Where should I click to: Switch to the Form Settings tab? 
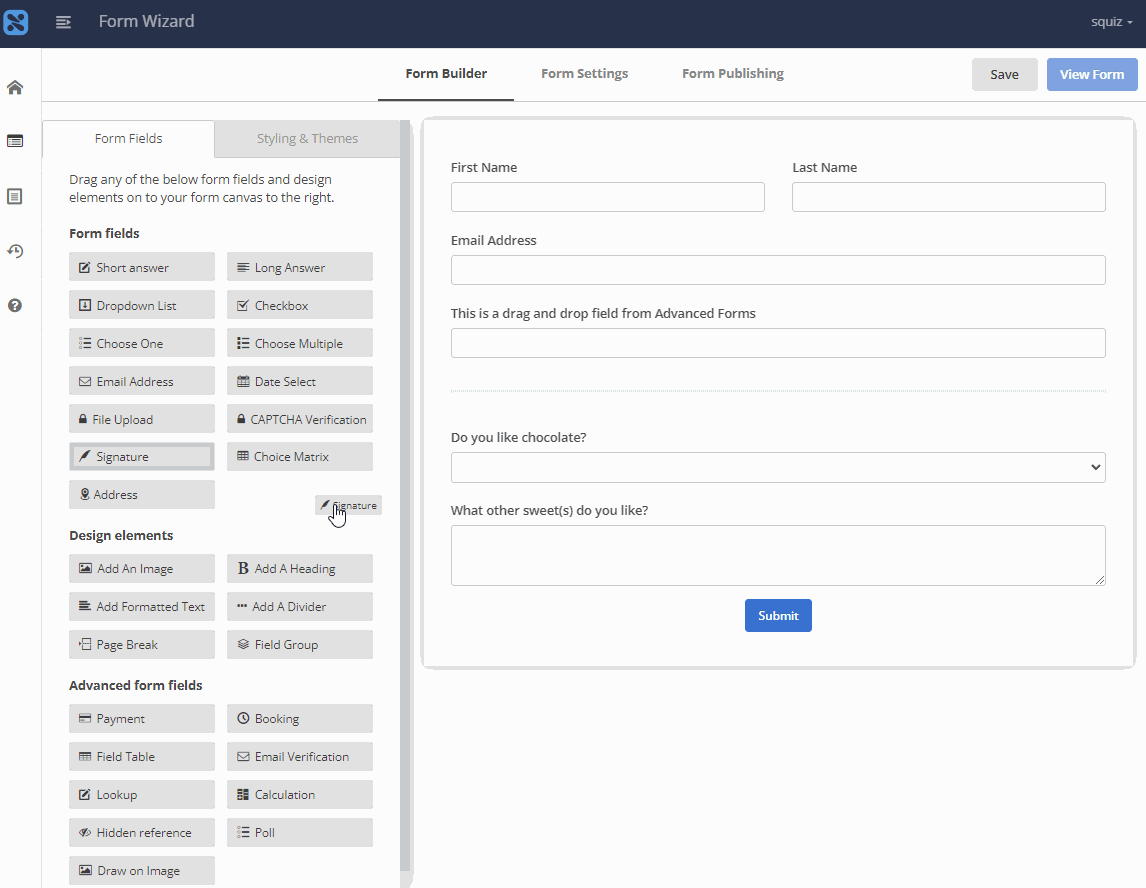tap(585, 74)
